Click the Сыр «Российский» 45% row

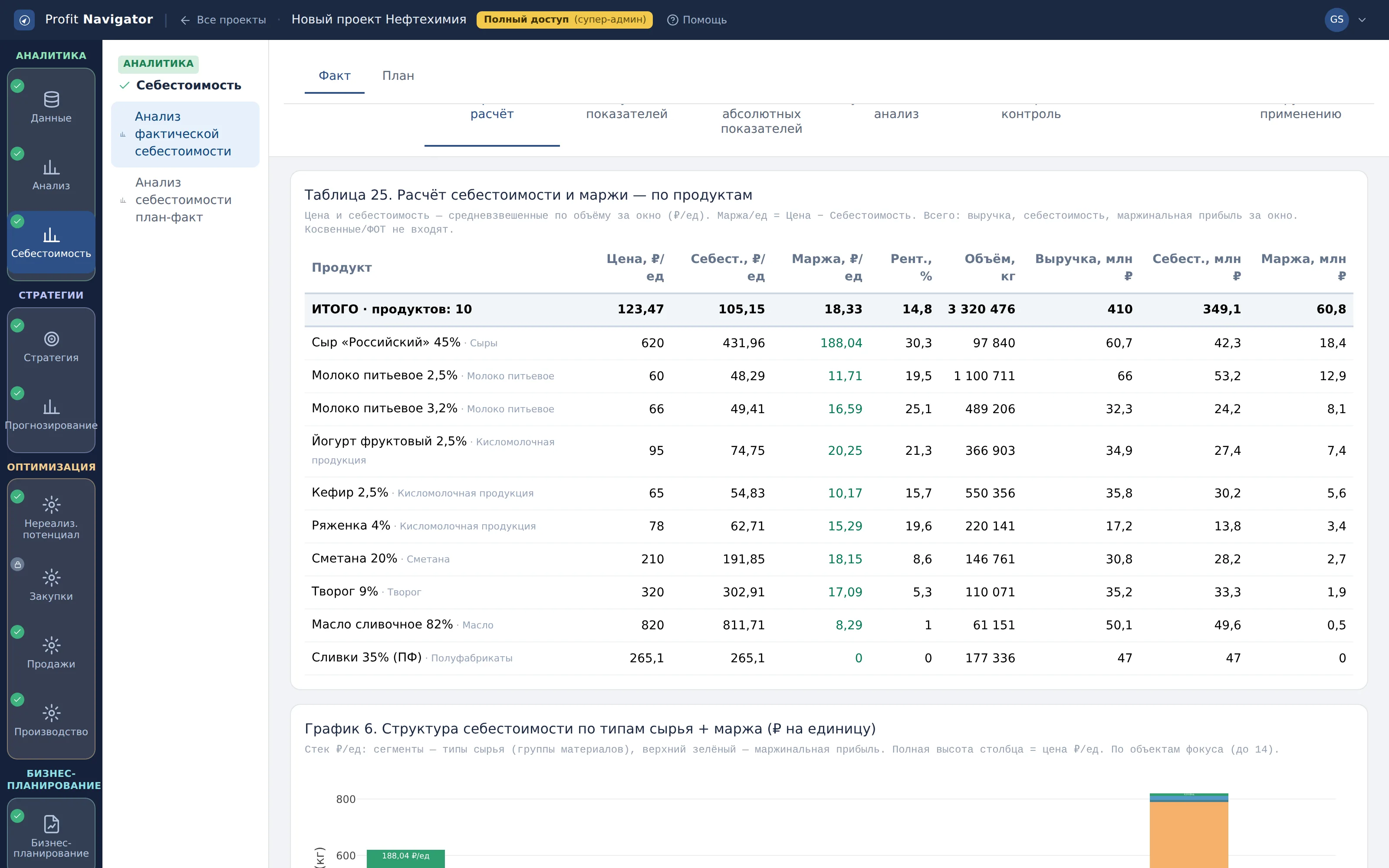pos(829,343)
